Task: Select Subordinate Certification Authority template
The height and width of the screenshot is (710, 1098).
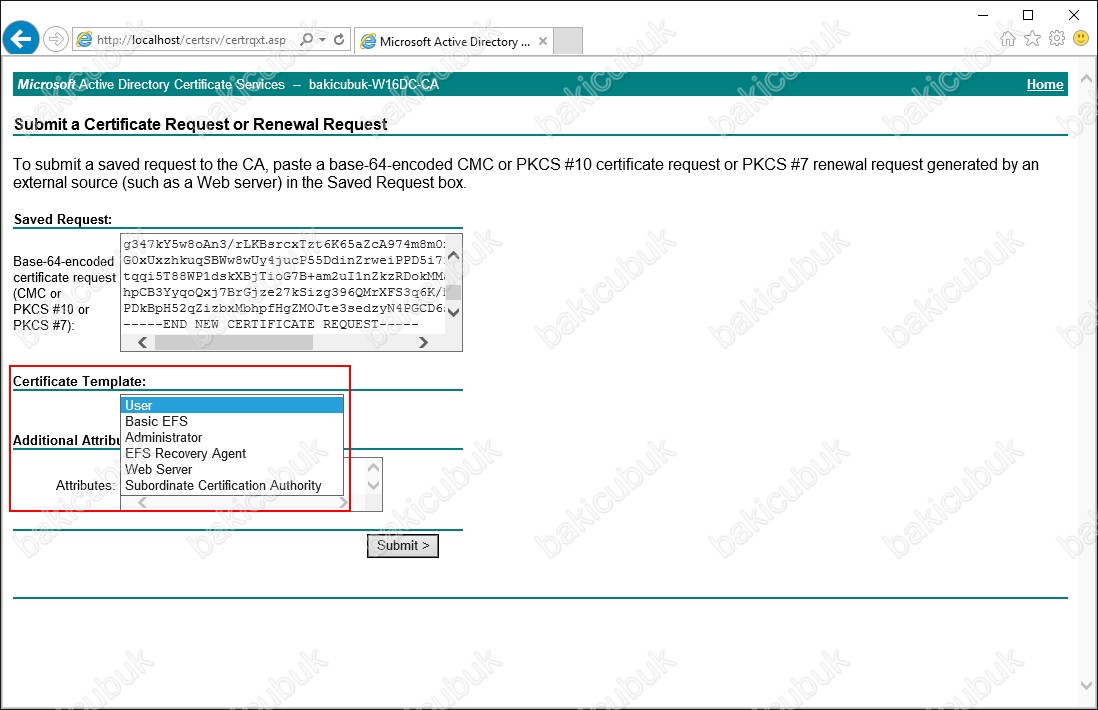Action: tap(232, 486)
